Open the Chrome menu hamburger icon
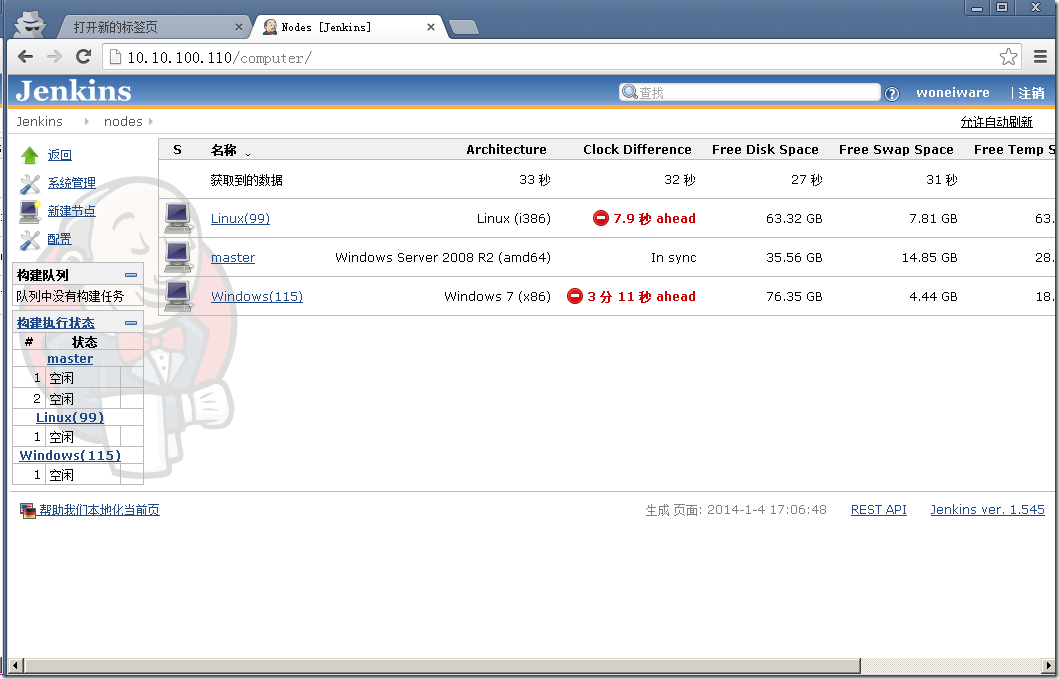 pyautogui.click(x=1041, y=57)
